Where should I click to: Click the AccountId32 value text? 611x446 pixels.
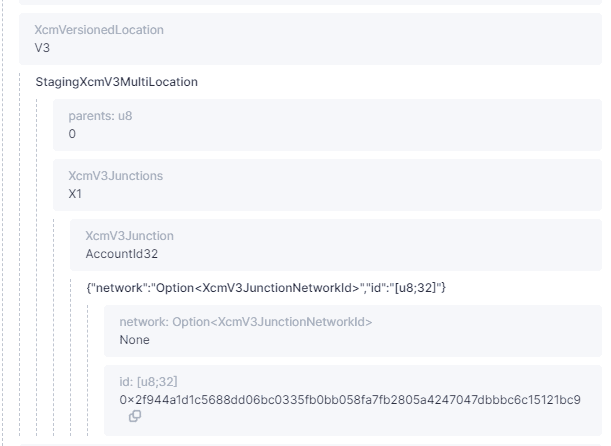click(122, 254)
